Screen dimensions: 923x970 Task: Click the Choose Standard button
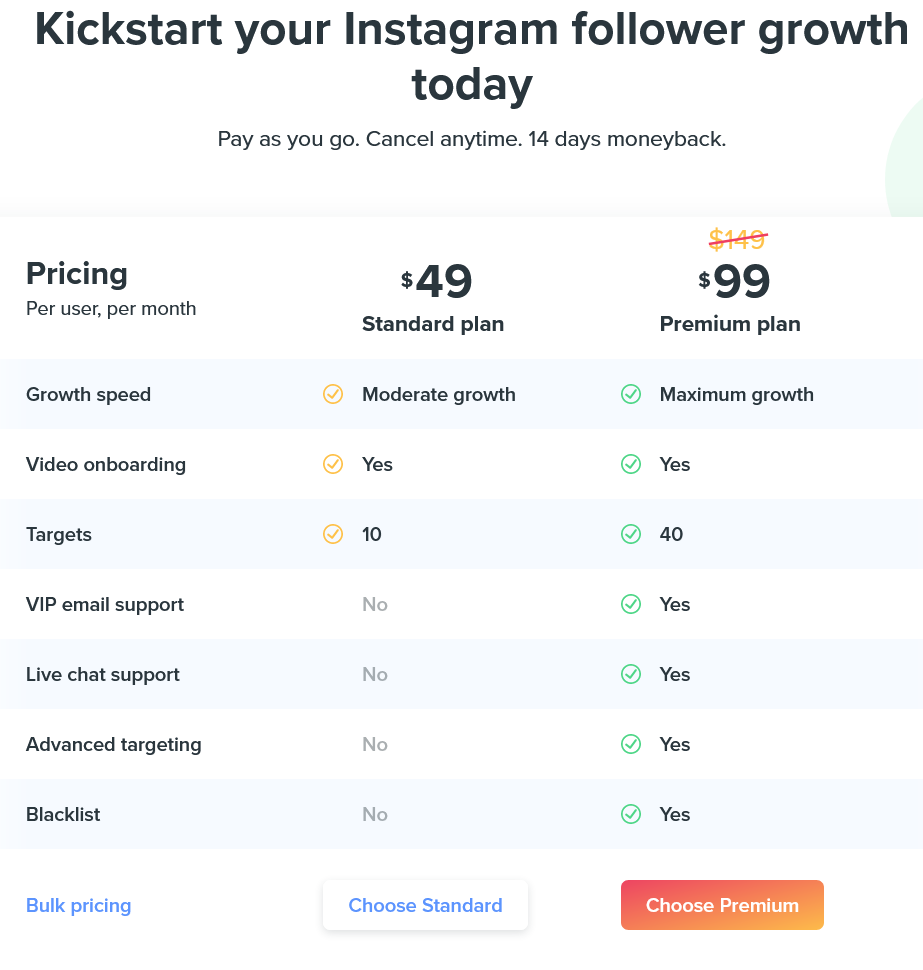pyautogui.click(x=425, y=905)
